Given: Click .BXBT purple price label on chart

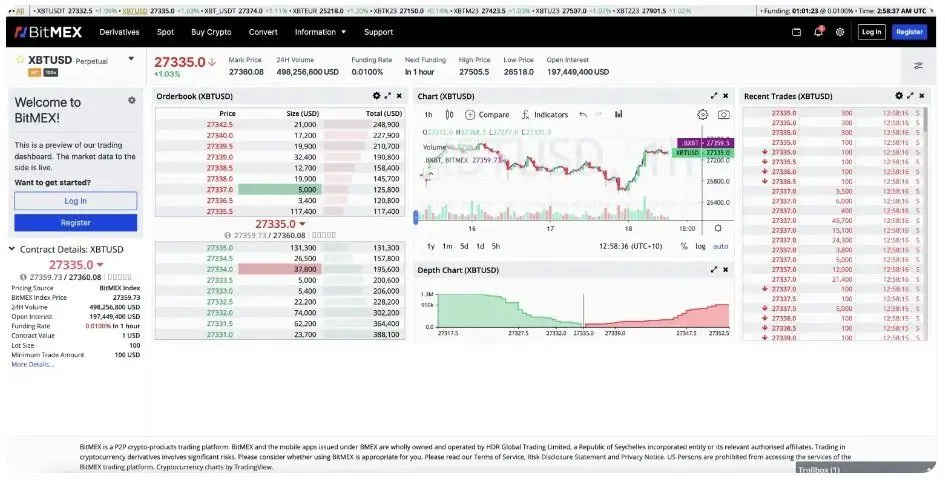Looking at the screenshot, I should click(x=705, y=143).
